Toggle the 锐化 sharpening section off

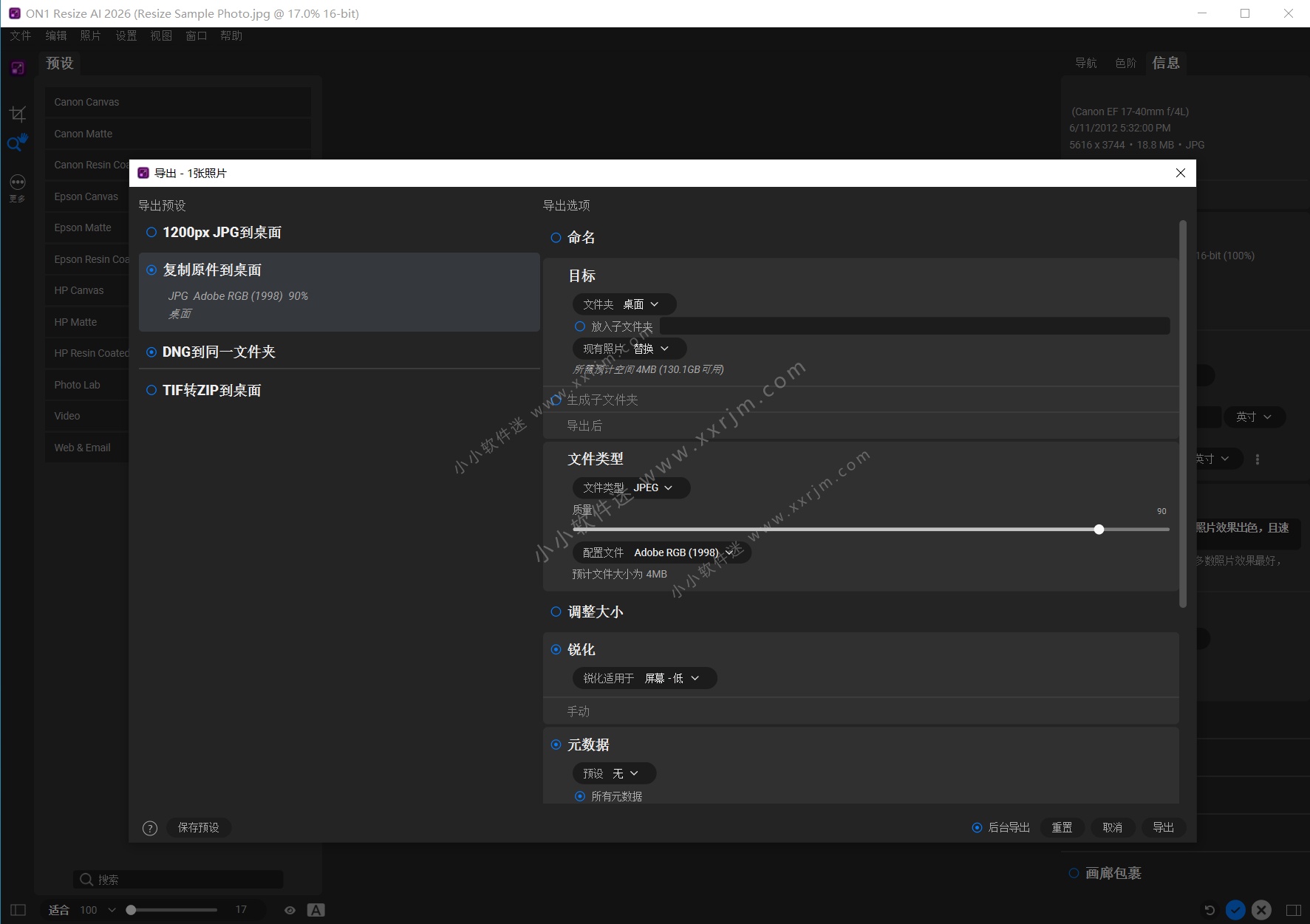[556, 650]
